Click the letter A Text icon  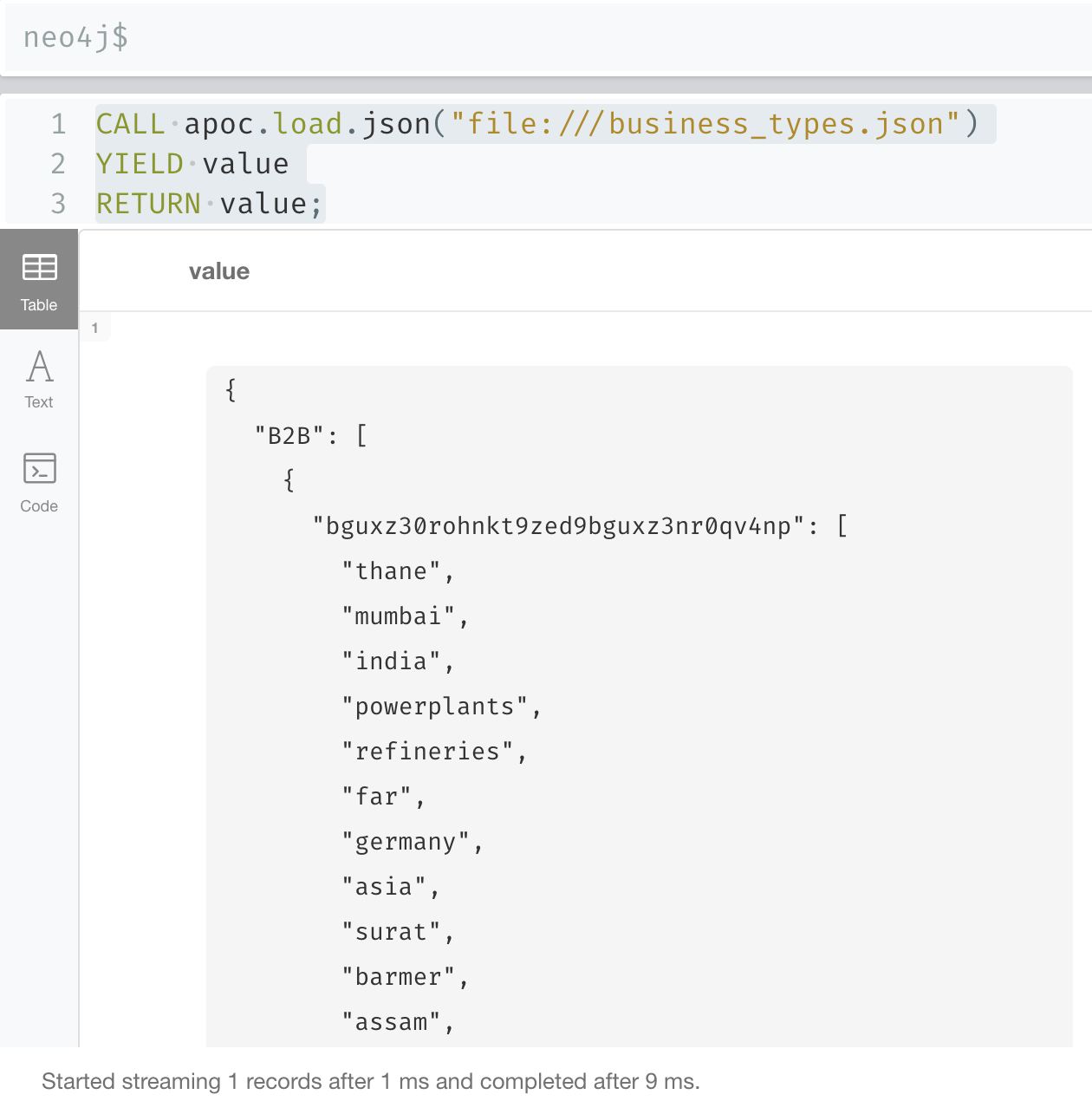40,366
